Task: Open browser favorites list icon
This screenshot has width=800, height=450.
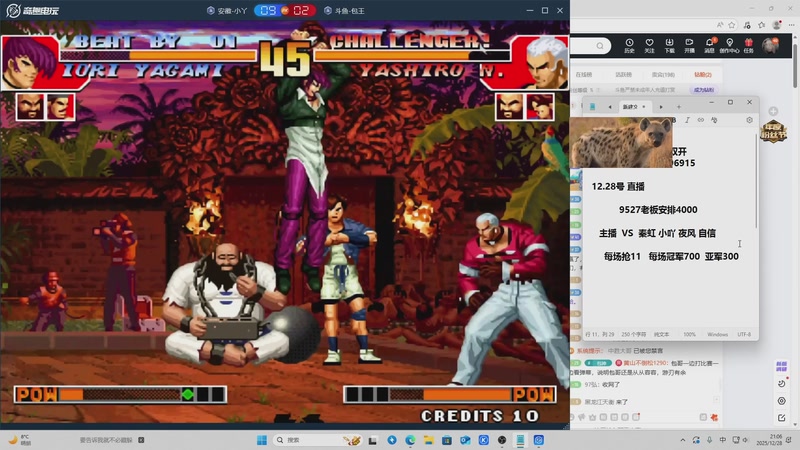Action: click(x=762, y=24)
